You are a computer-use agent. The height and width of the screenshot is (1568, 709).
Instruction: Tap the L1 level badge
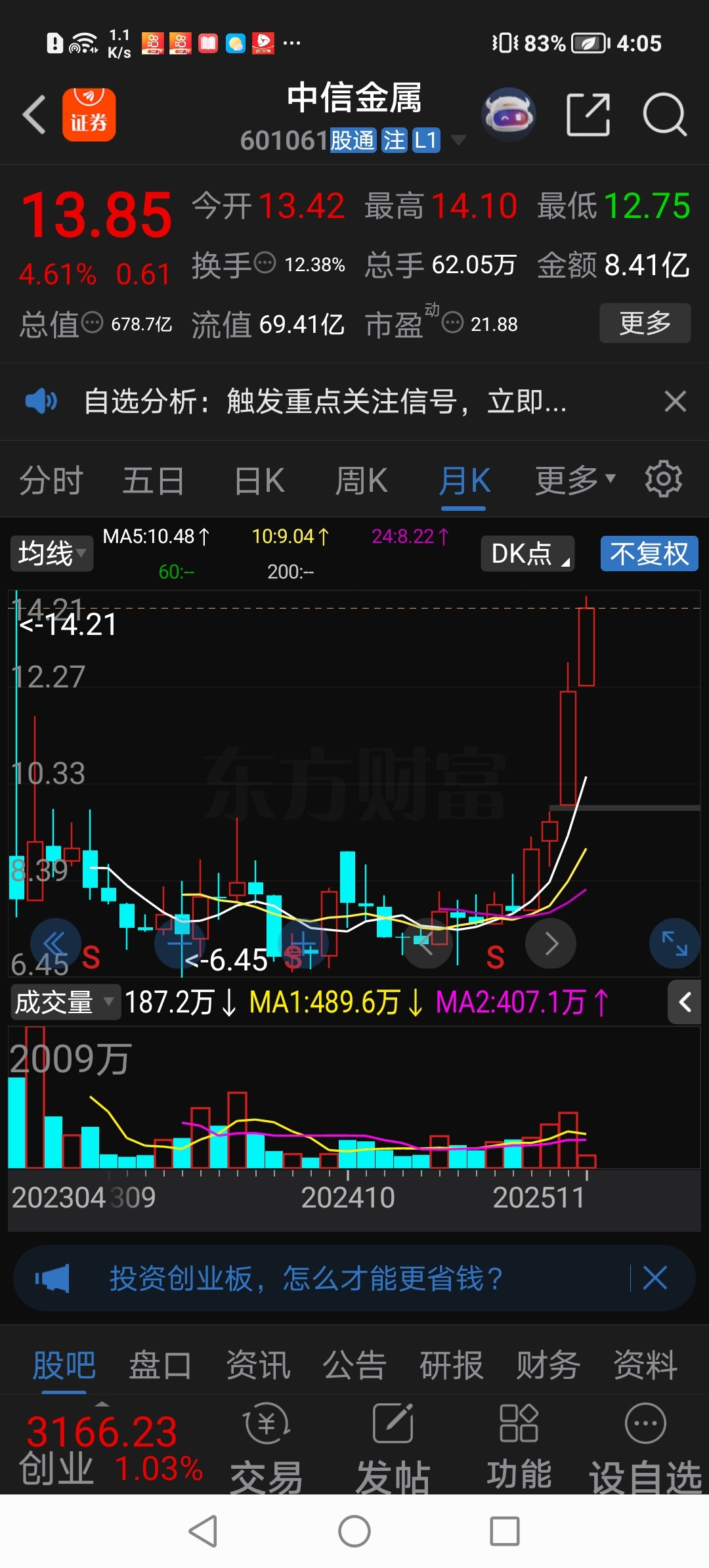pyautogui.click(x=426, y=141)
